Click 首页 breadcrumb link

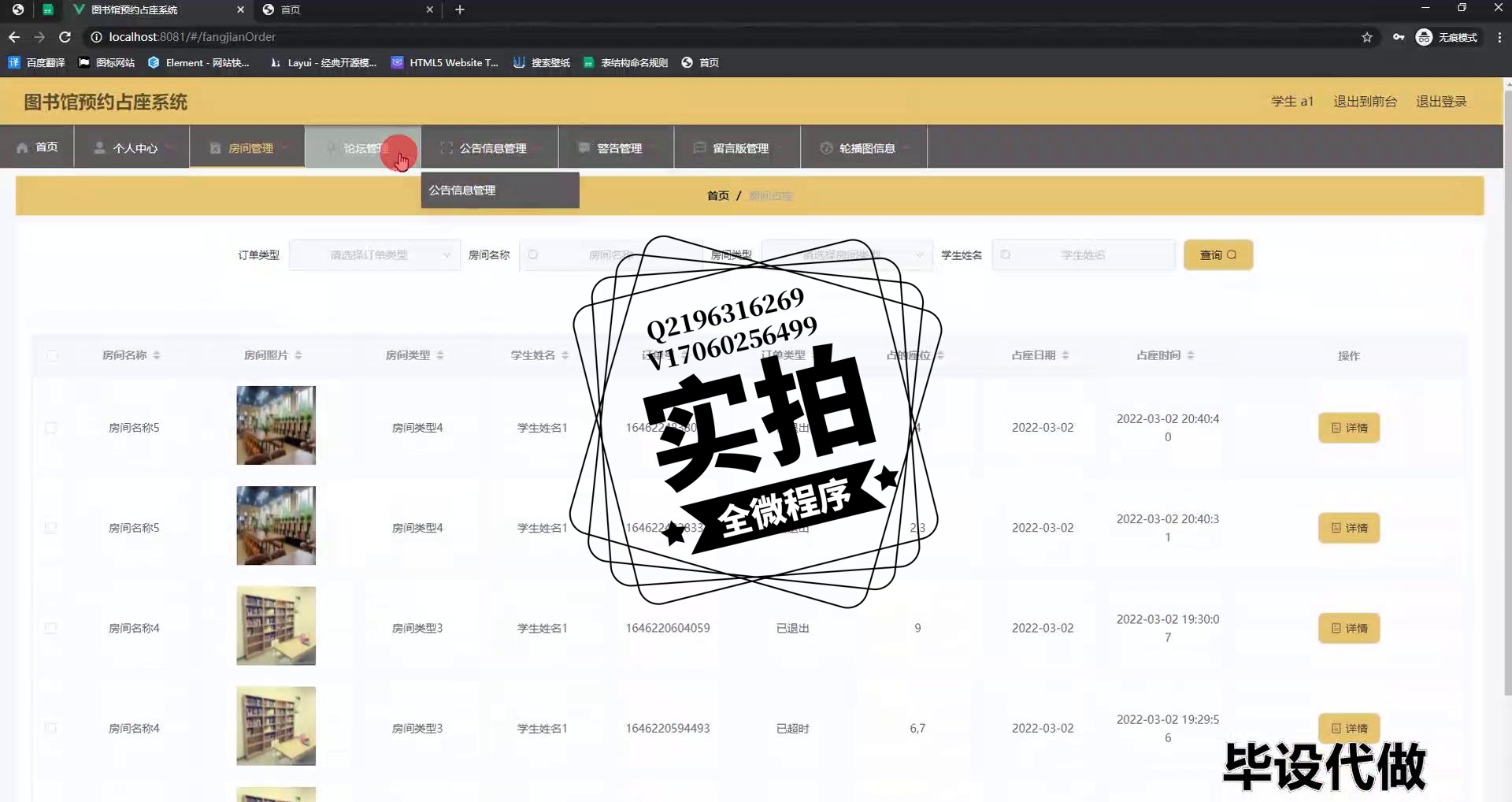pos(717,195)
